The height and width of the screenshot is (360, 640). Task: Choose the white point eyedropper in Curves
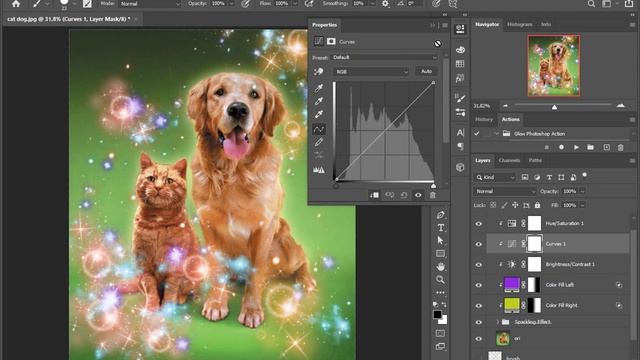tap(319, 114)
